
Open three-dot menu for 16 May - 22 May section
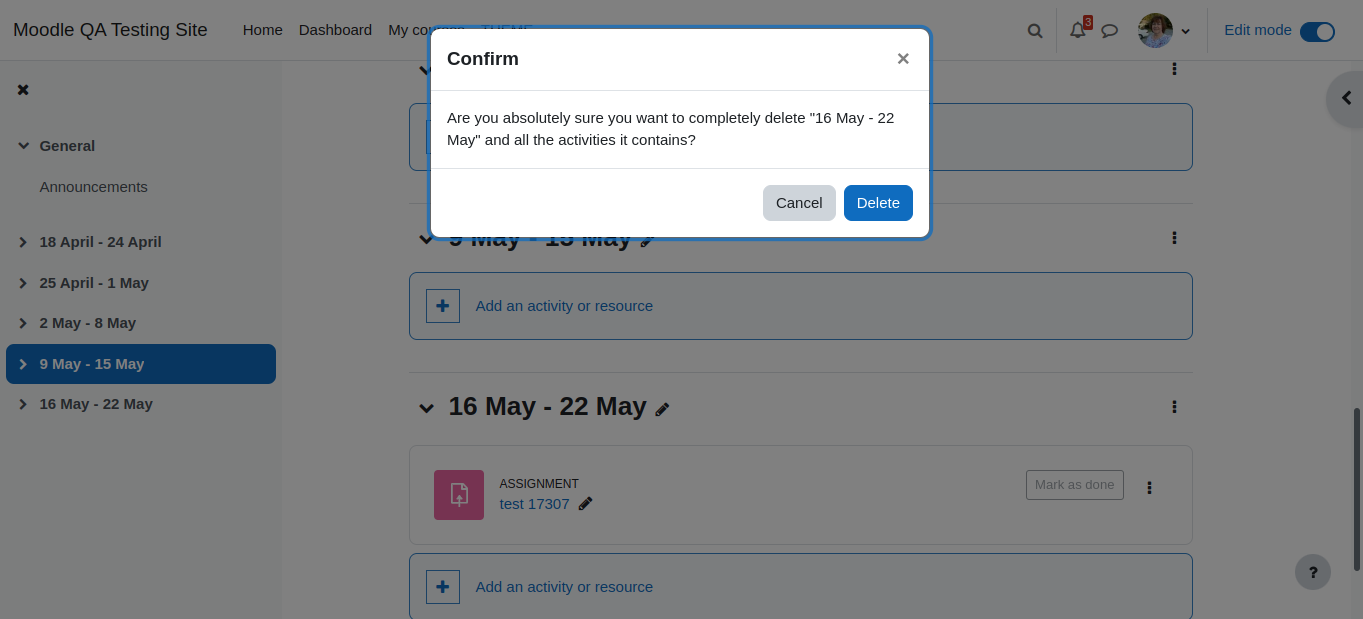point(1174,407)
